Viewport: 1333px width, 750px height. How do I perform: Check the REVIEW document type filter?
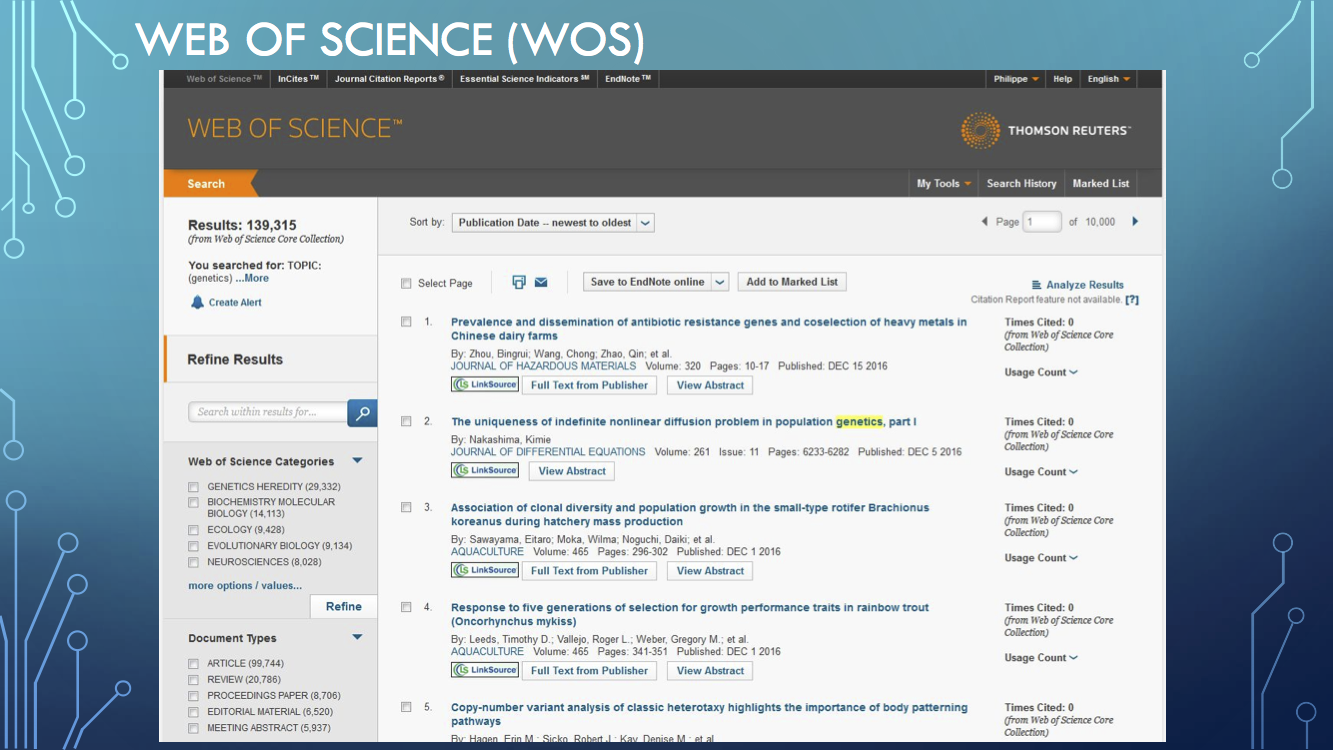(194, 680)
